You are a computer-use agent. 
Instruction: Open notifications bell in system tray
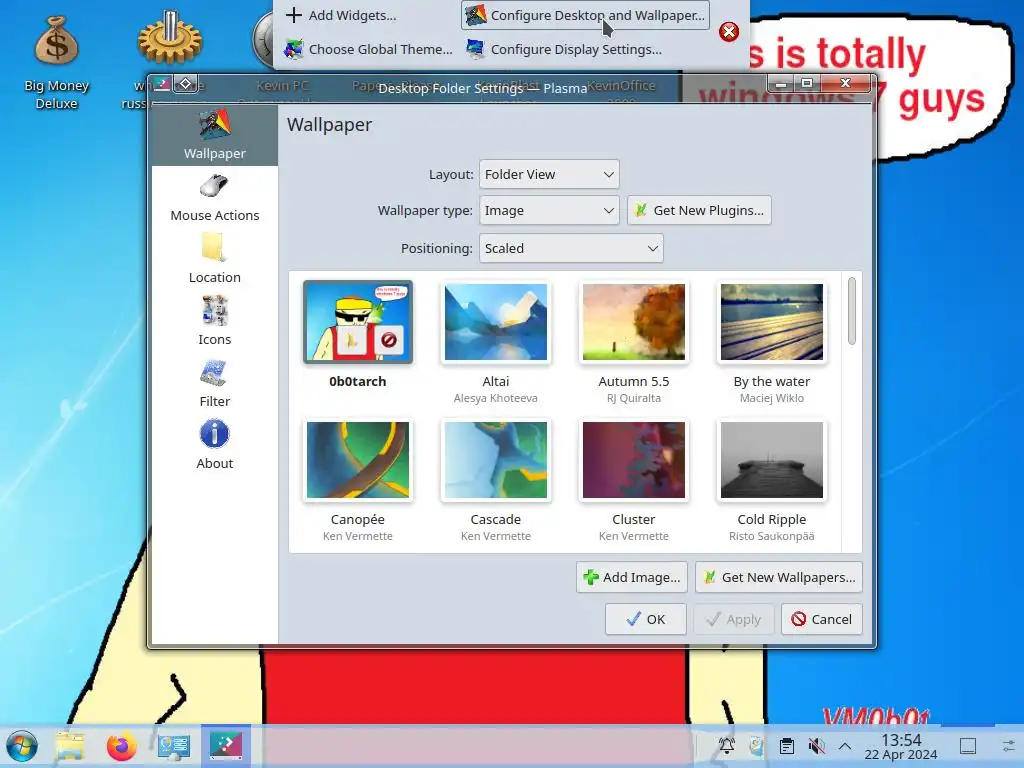[x=726, y=746]
